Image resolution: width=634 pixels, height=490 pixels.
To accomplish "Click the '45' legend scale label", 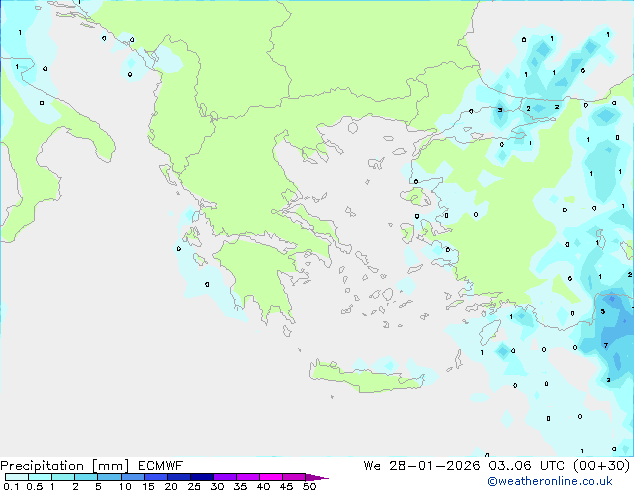I will [287, 486].
